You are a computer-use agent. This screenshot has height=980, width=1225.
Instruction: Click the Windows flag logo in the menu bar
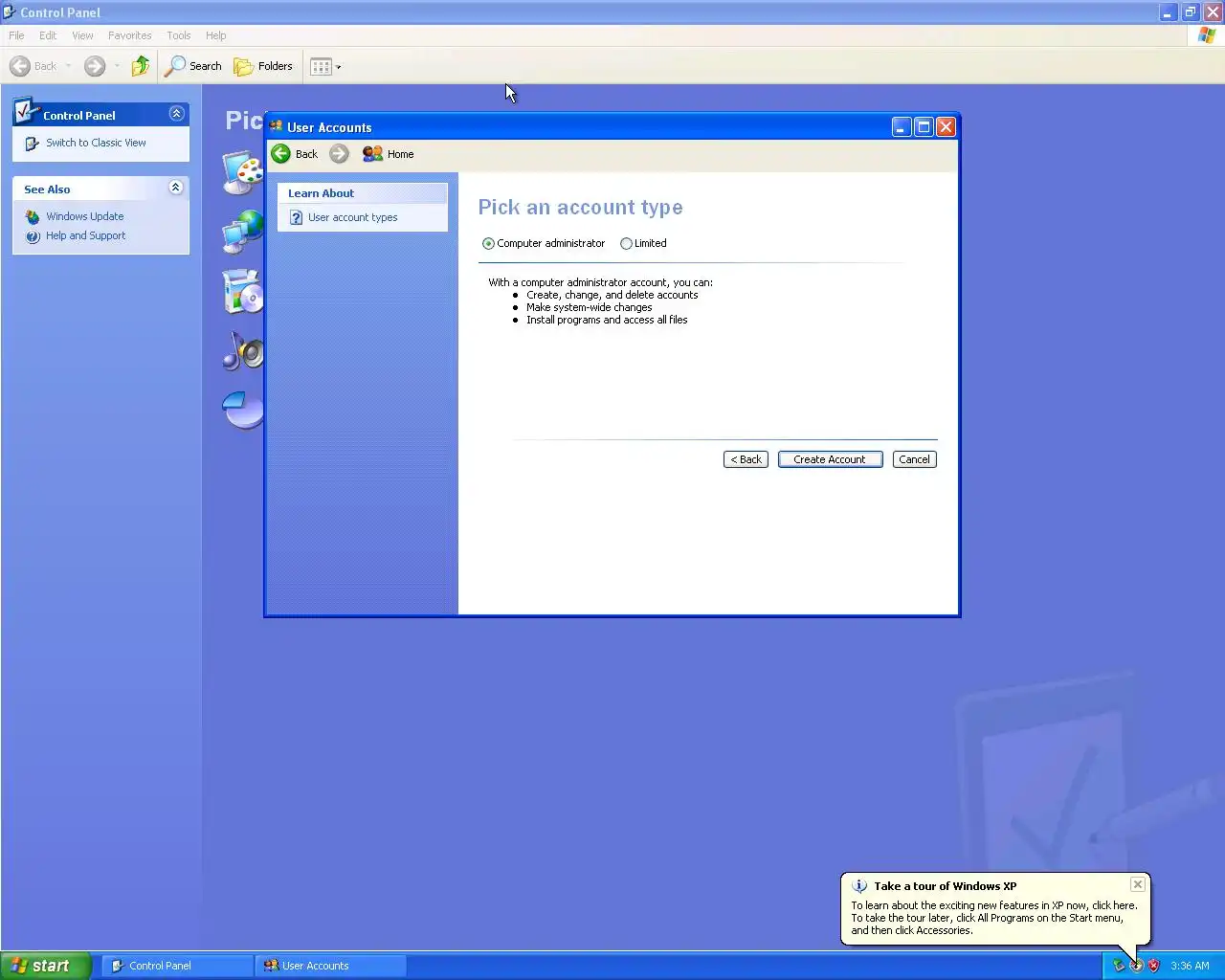[x=1207, y=35]
